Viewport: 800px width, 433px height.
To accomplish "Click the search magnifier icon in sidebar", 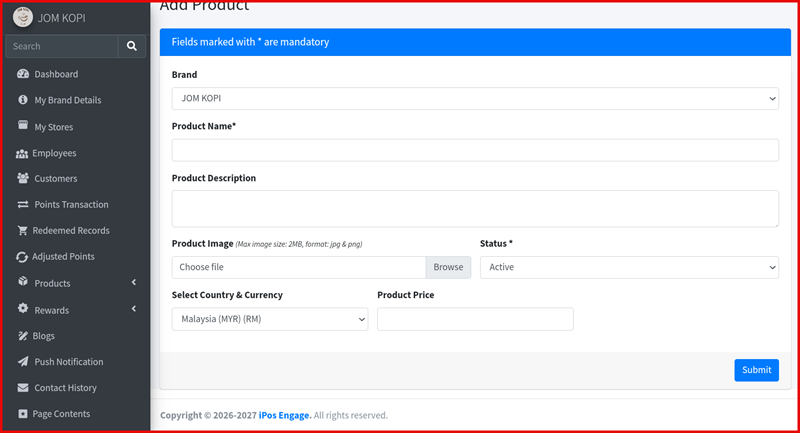I will [131, 46].
